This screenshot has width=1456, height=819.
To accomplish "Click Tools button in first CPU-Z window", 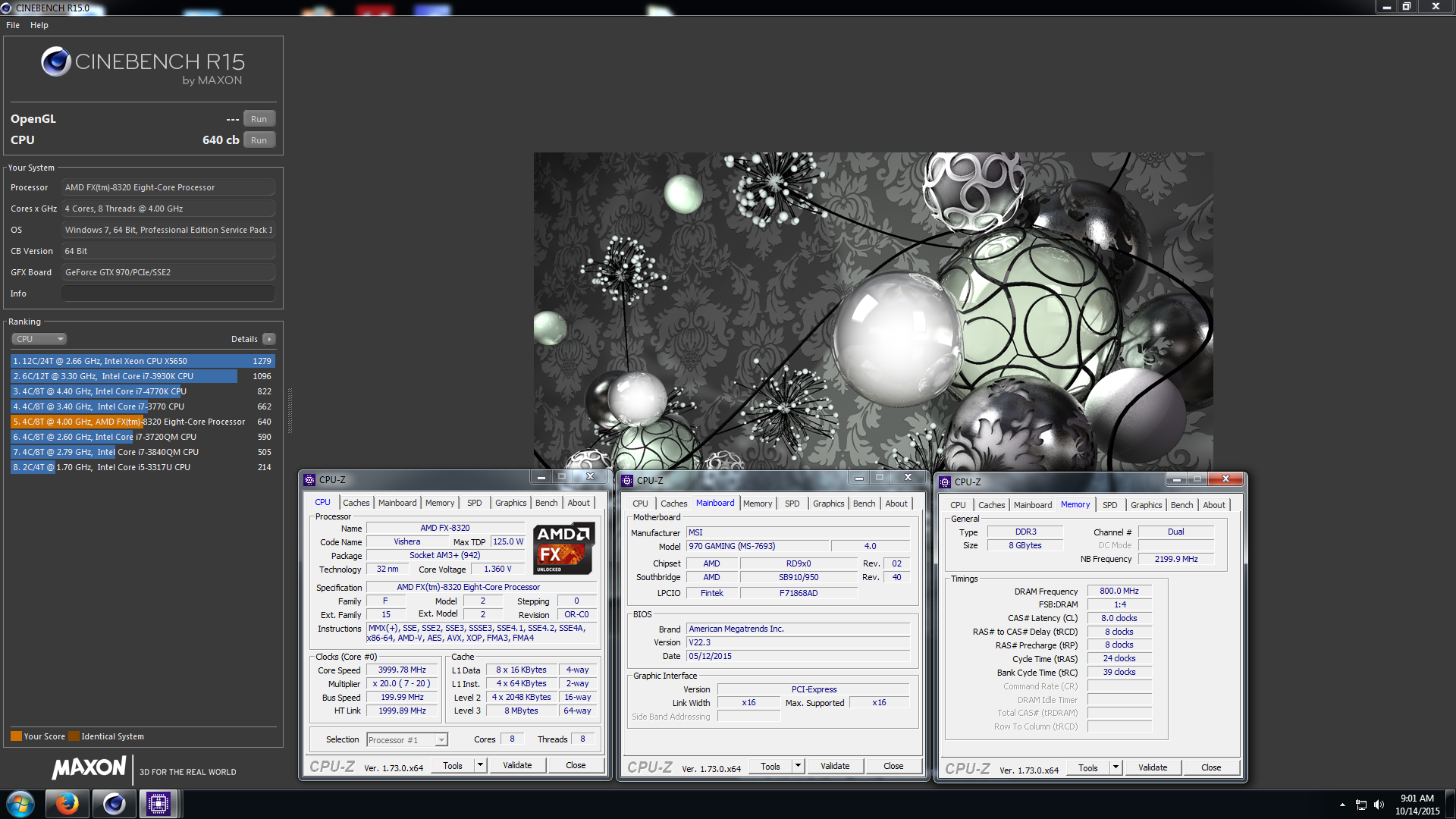I will coord(453,765).
